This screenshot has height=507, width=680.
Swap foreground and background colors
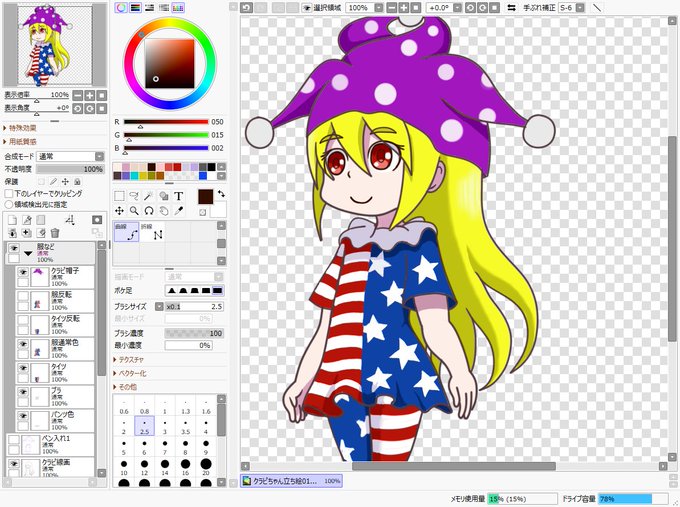coord(221,194)
